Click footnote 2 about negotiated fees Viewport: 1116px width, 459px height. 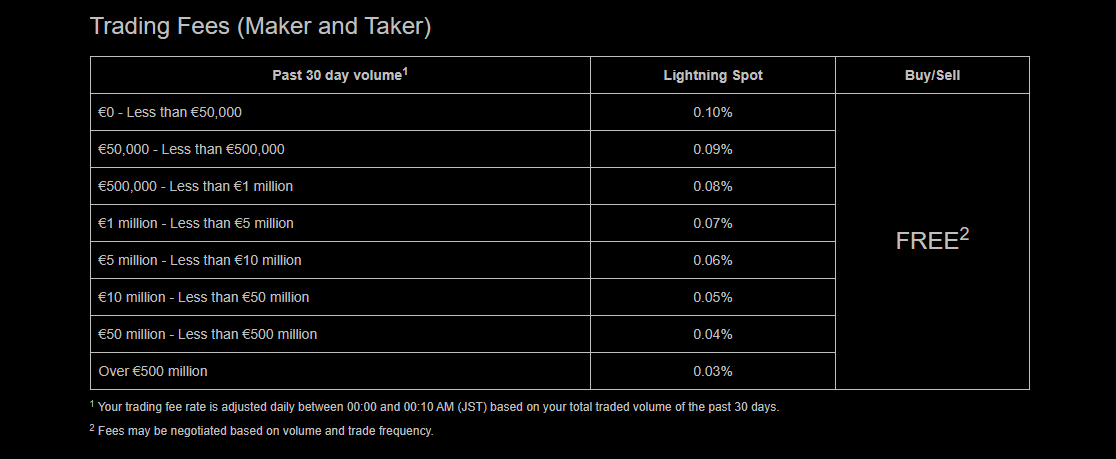coord(261,431)
